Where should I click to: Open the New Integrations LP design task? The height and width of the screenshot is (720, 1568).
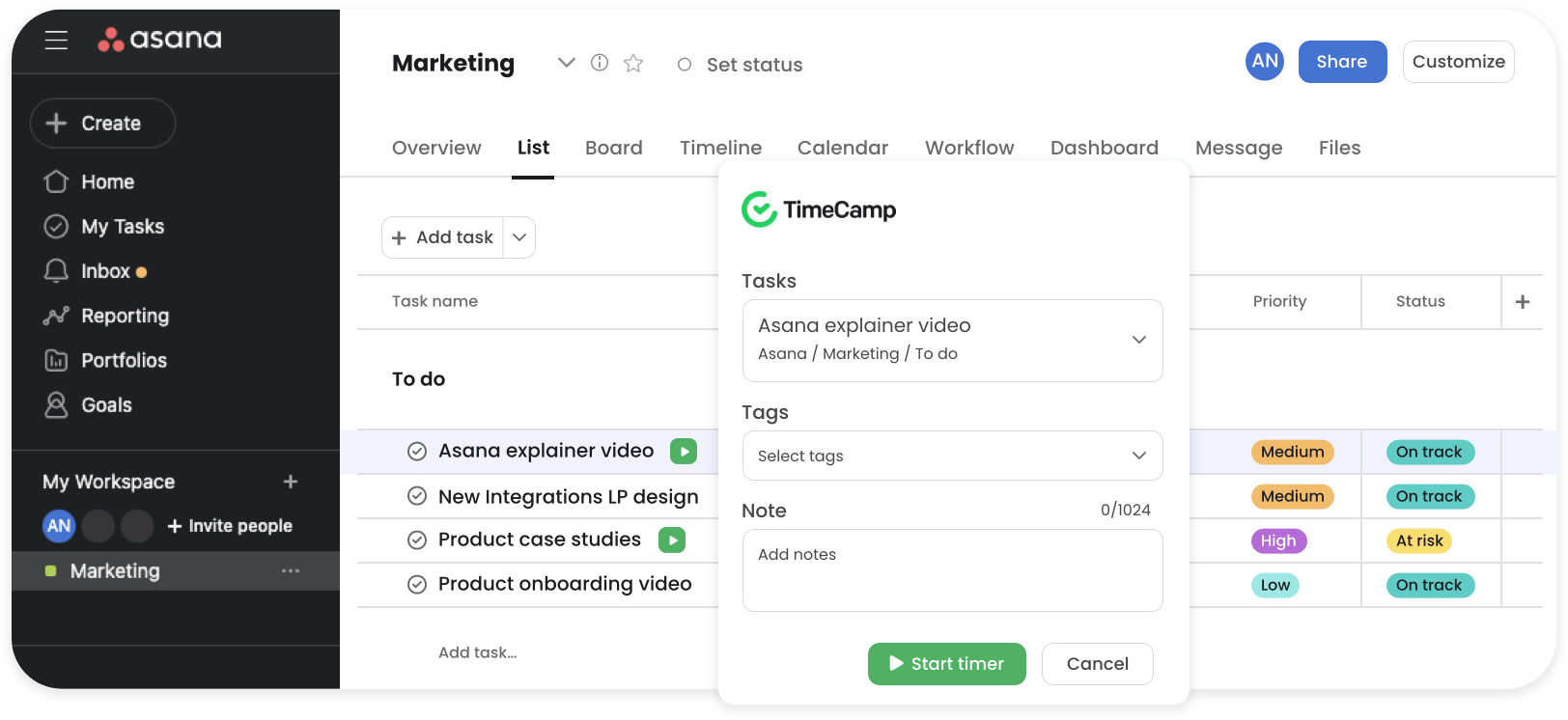point(568,497)
